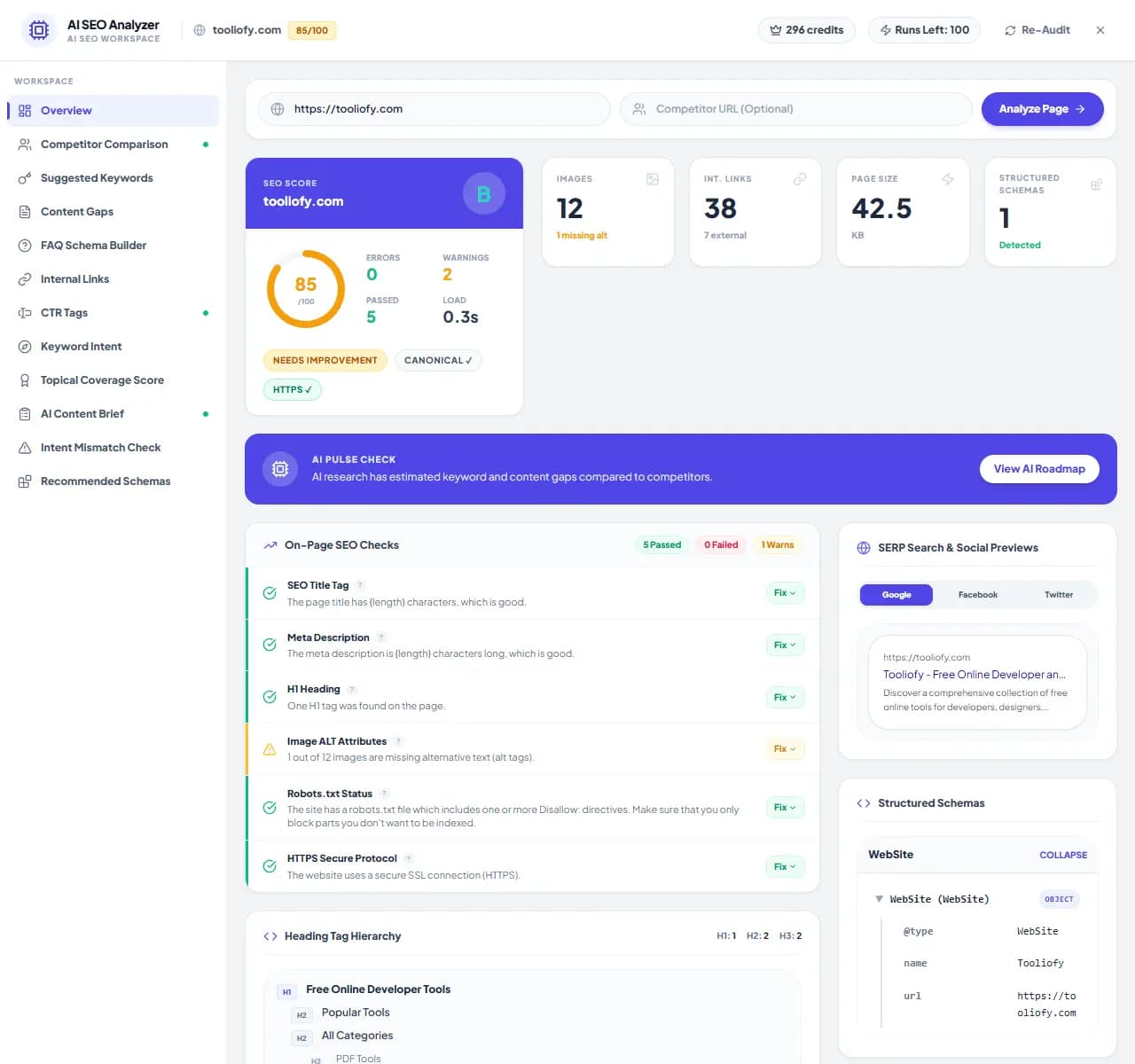Collapse the WebSite (WebSite) object tree triangle

tap(879, 899)
